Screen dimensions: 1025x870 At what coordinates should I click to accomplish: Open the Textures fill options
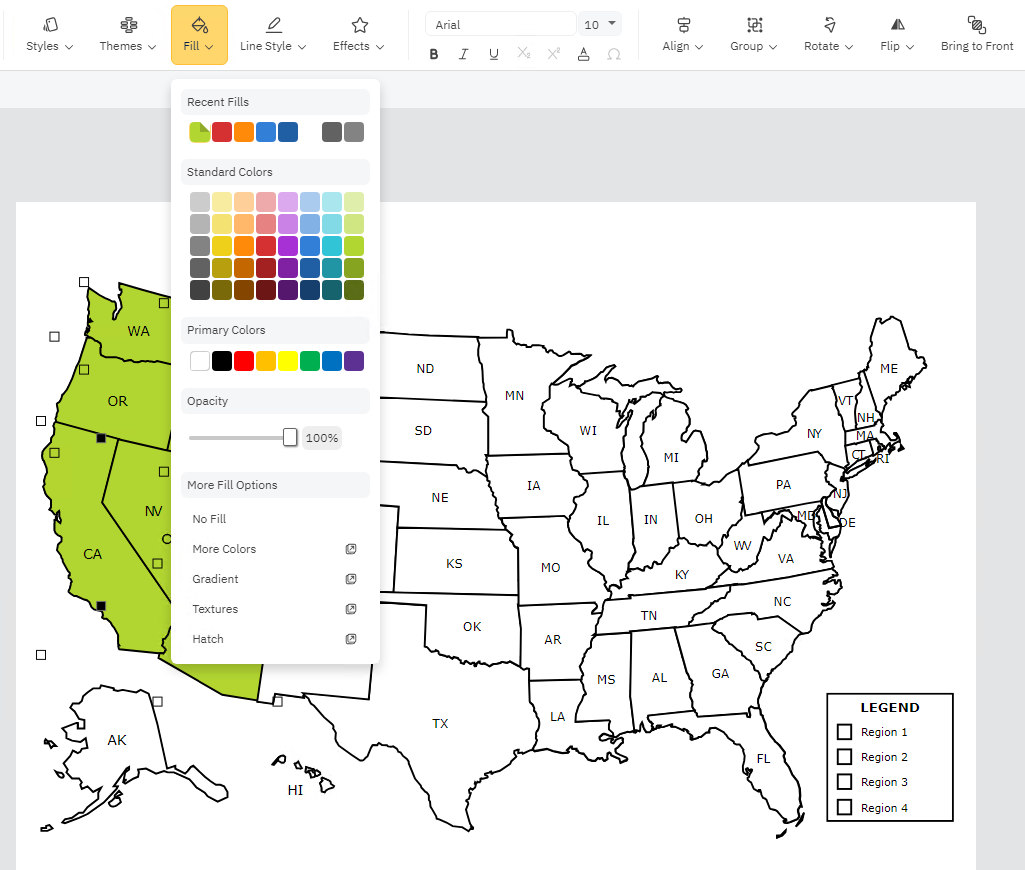pos(215,609)
